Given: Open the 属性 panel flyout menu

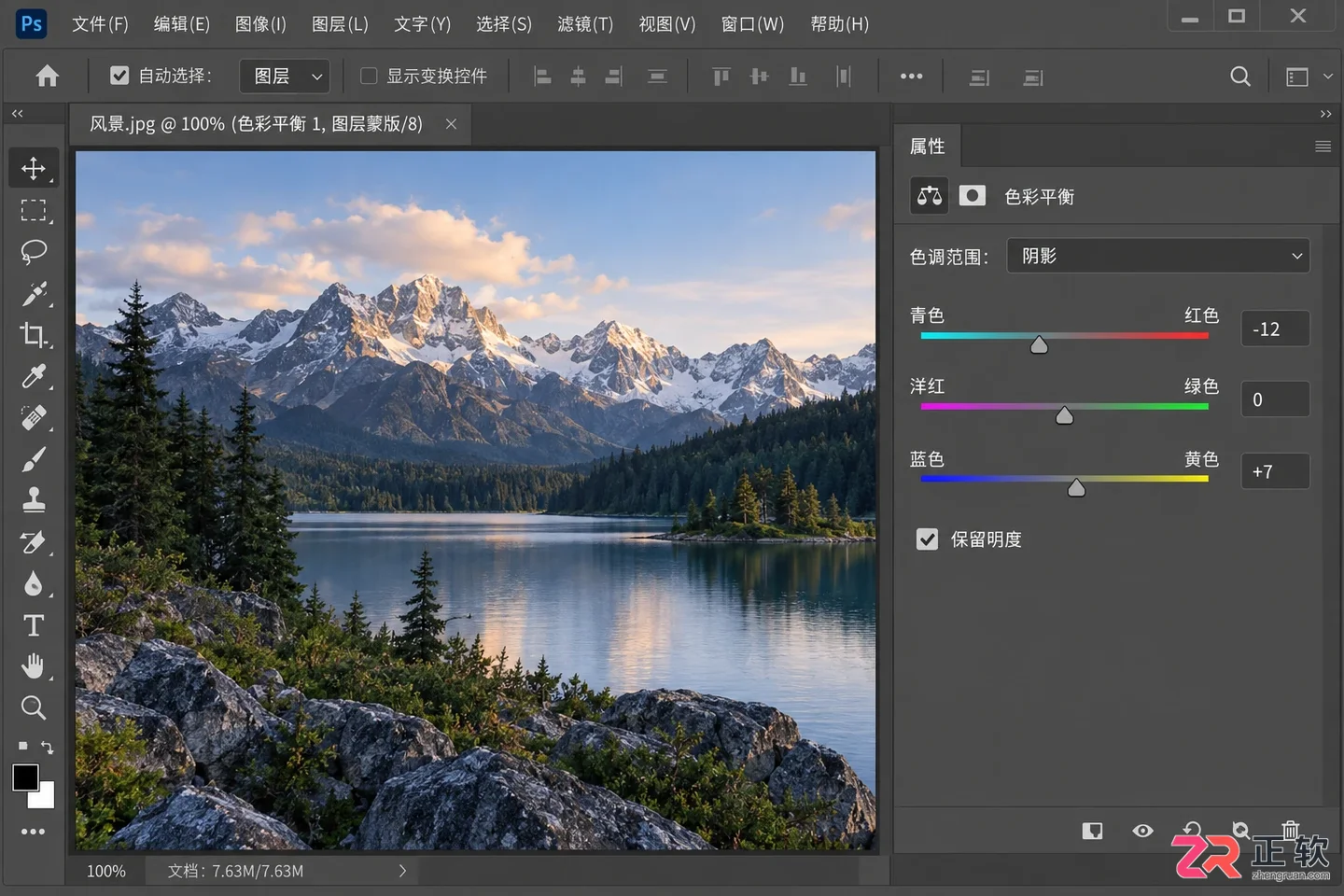Looking at the screenshot, I should coord(1323,147).
